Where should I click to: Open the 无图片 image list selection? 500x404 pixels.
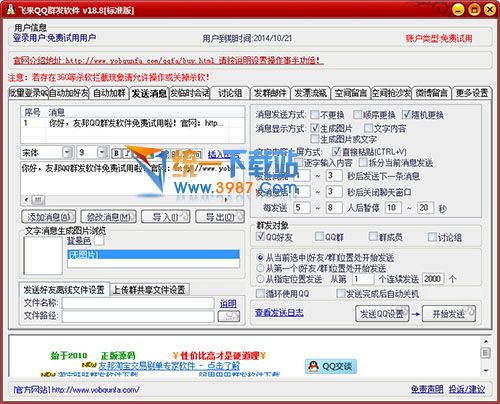click(153, 255)
